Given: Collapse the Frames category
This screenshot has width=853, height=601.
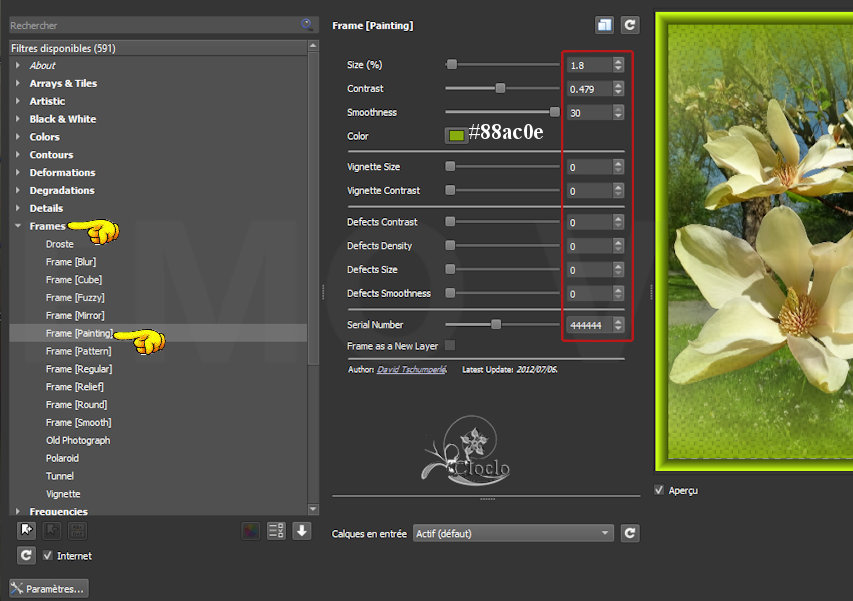Looking at the screenshot, I should coord(18,227).
